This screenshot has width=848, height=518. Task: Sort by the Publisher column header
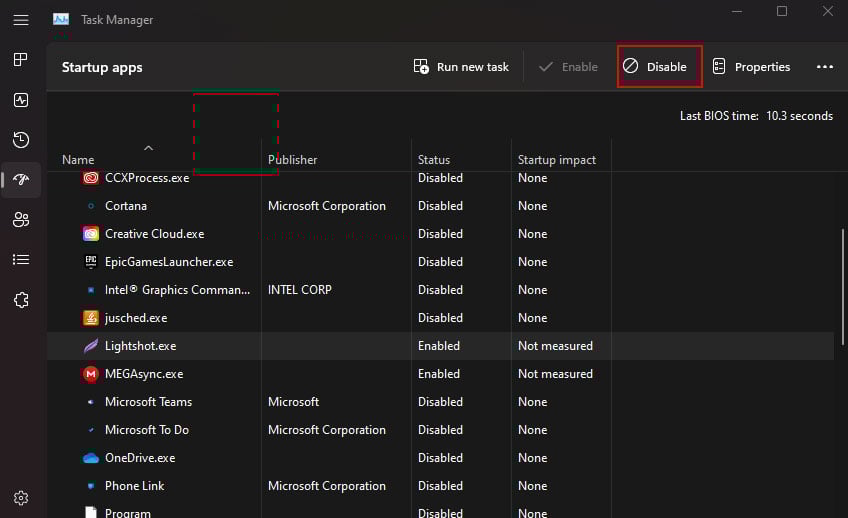[x=293, y=160]
